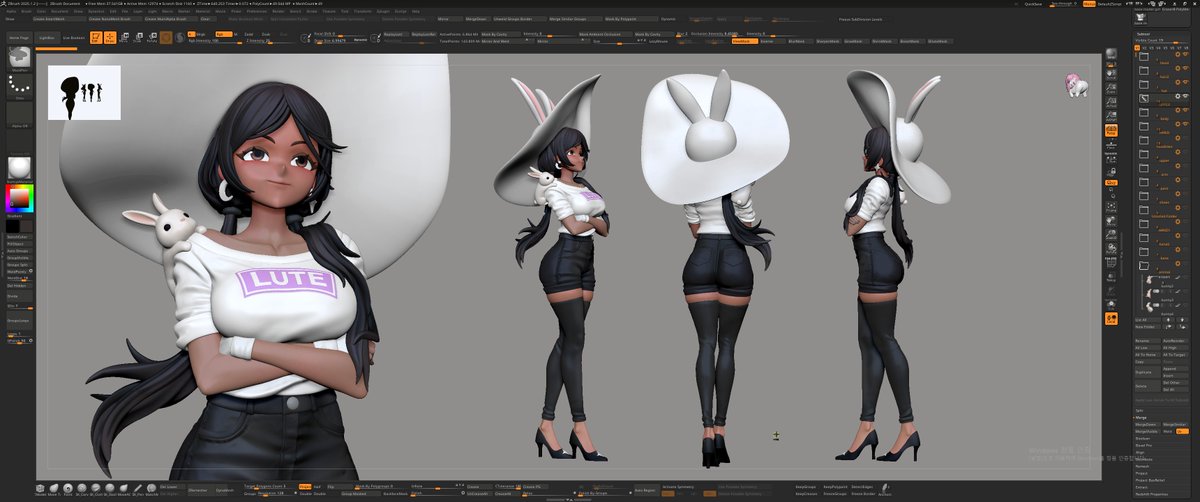Toggle the Zadd sculpt mode
This screenshot has height=502, width=1200.
[248, 33]
